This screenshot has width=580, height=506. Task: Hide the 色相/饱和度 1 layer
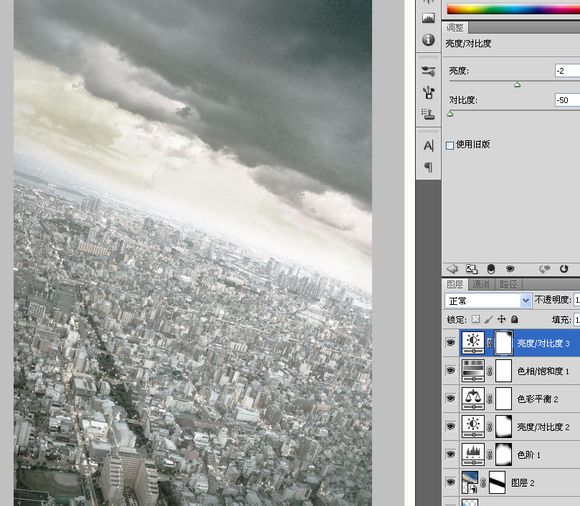(451, 371)
